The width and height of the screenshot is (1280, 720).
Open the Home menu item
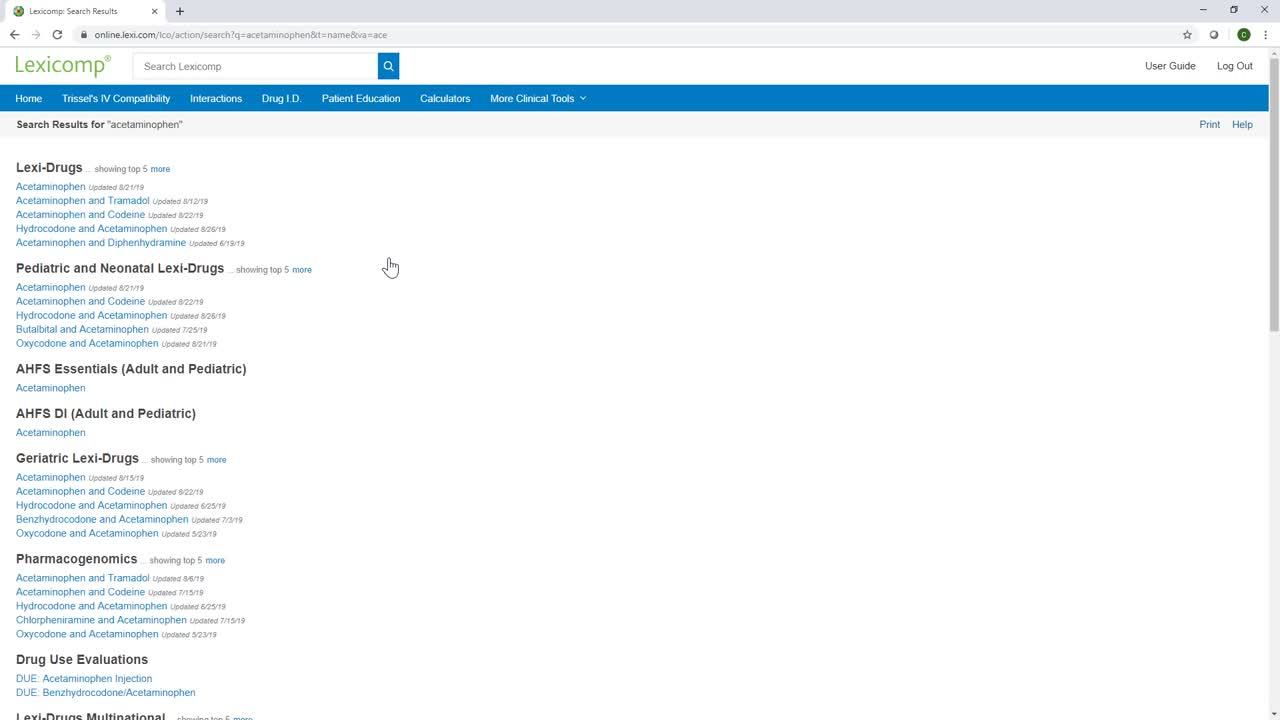tap(29, 98)
